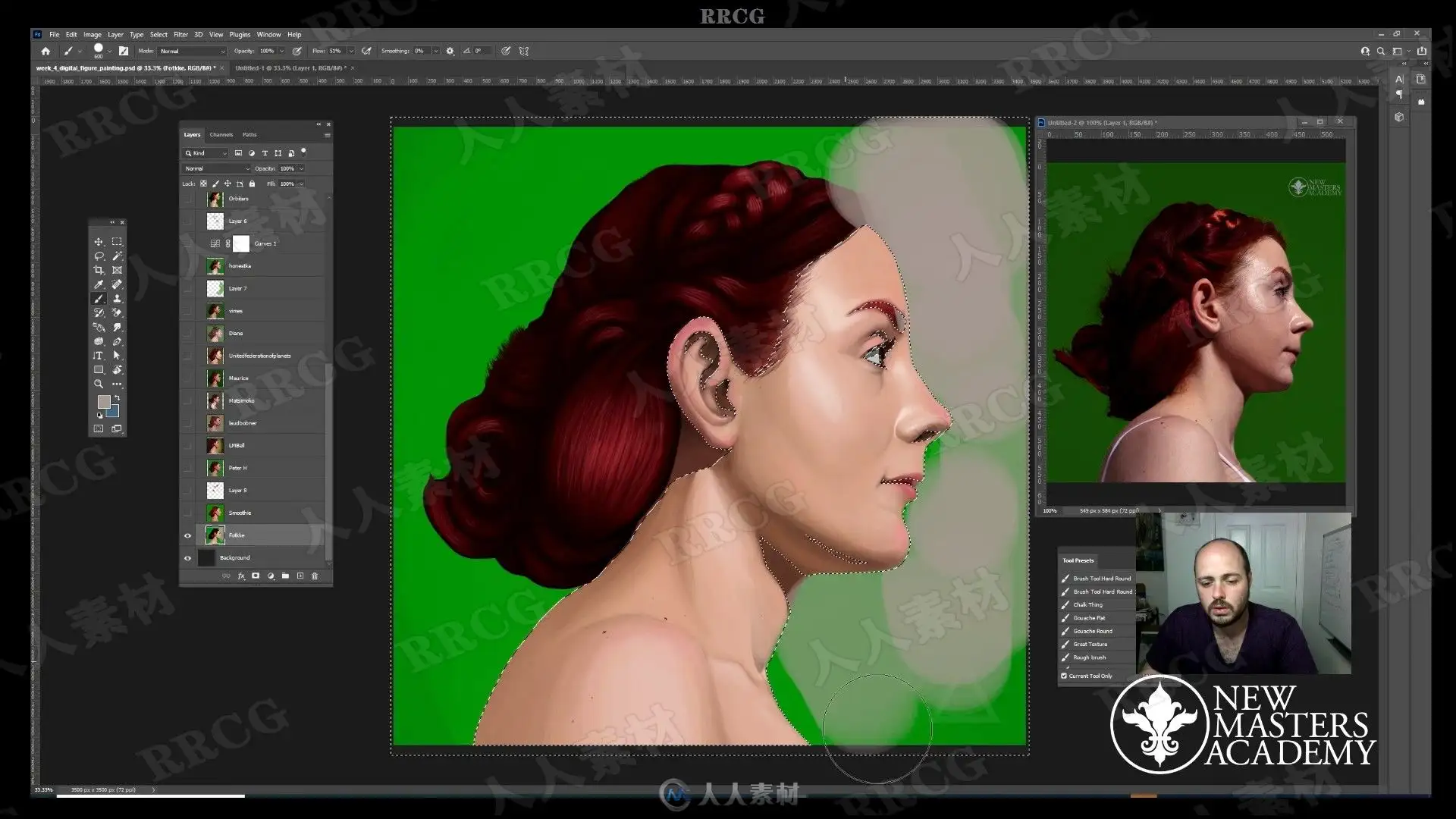Open the Edit Toolbar three-dots menu
The image size is (1456, 819).
click(117, 384)
